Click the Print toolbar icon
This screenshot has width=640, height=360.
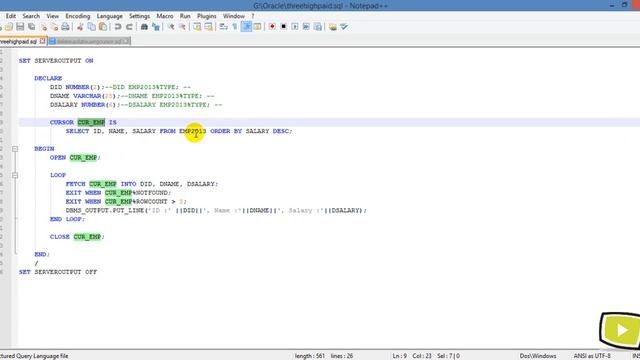point(65,27)
